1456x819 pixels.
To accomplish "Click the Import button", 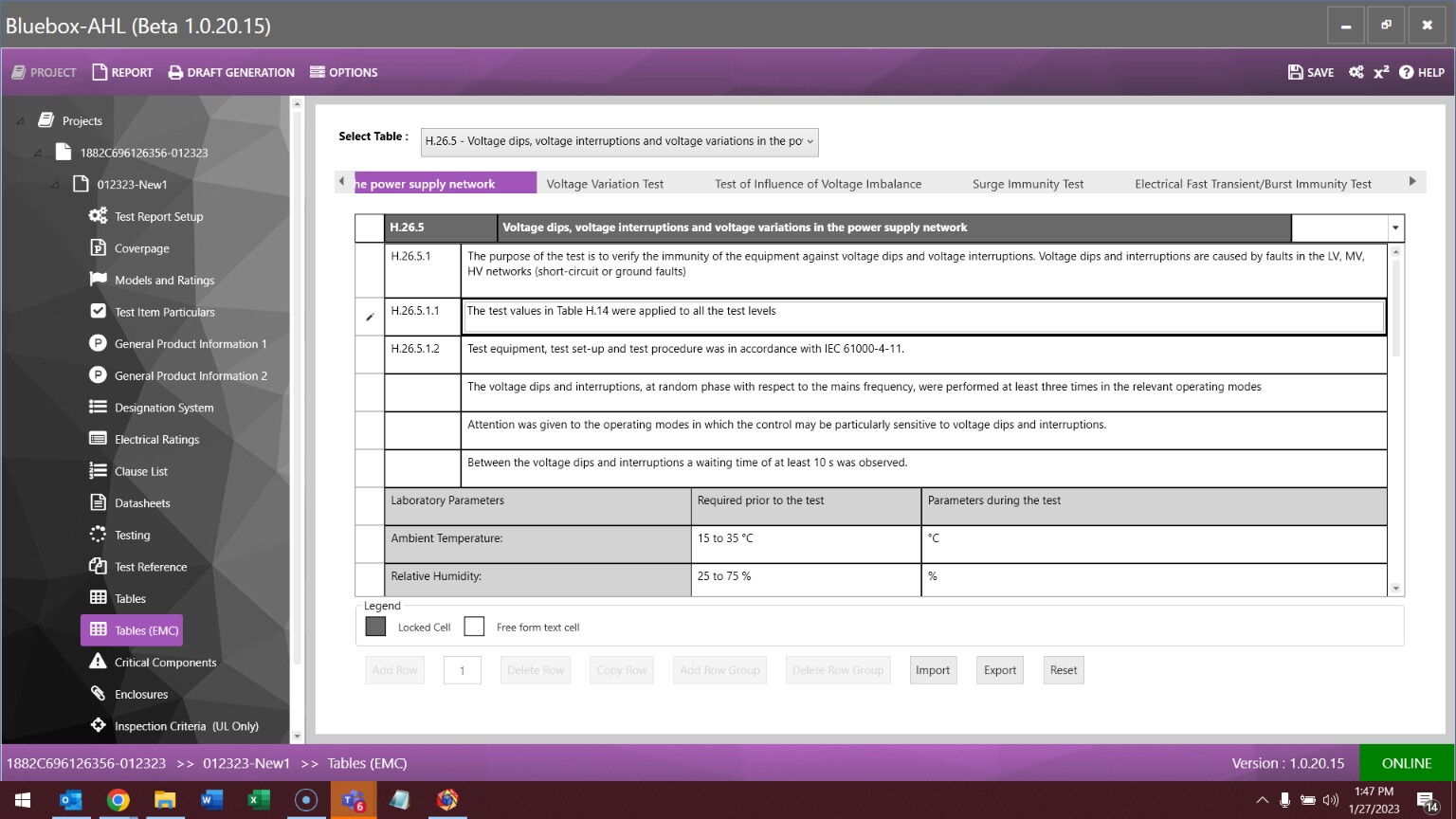I will (x=932, y=670).
